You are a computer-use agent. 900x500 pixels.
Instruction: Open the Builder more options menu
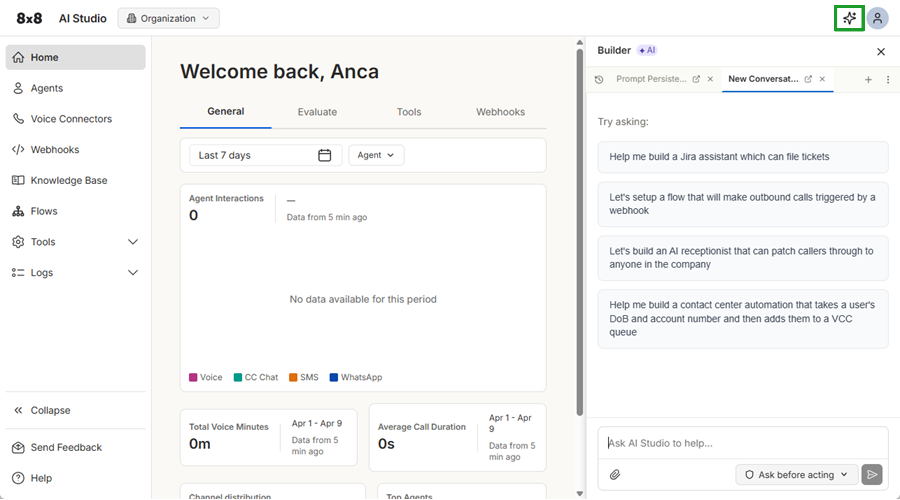(888, 80)
